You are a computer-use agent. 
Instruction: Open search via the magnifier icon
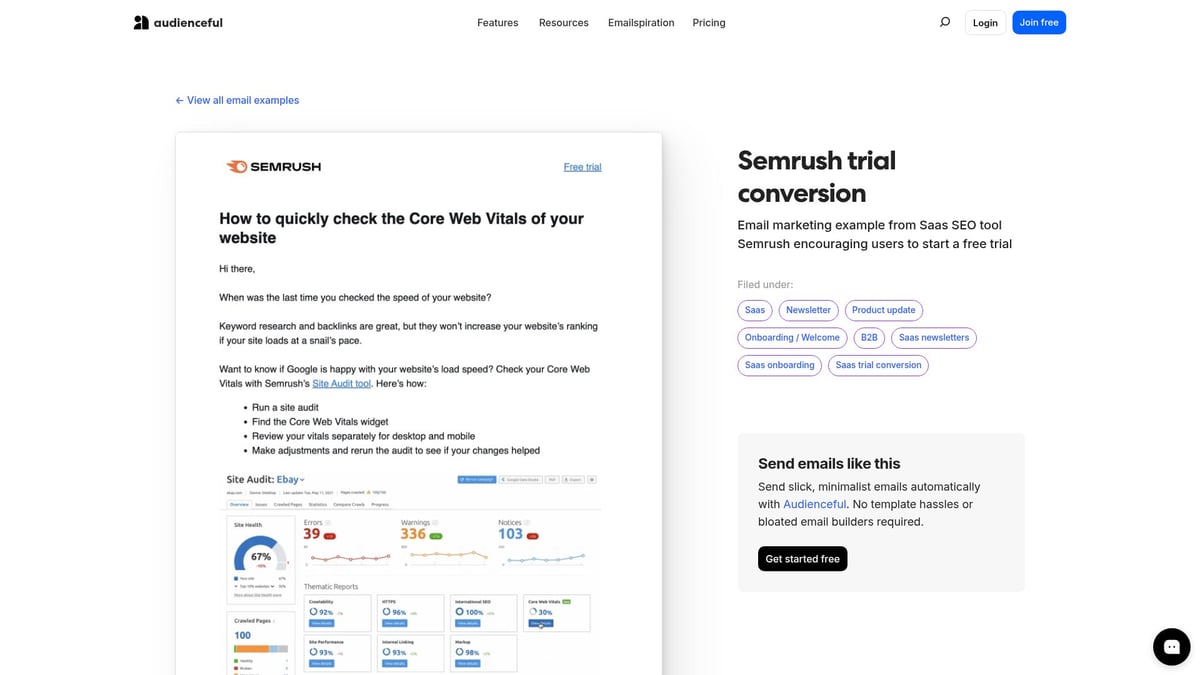pos(944,20)
